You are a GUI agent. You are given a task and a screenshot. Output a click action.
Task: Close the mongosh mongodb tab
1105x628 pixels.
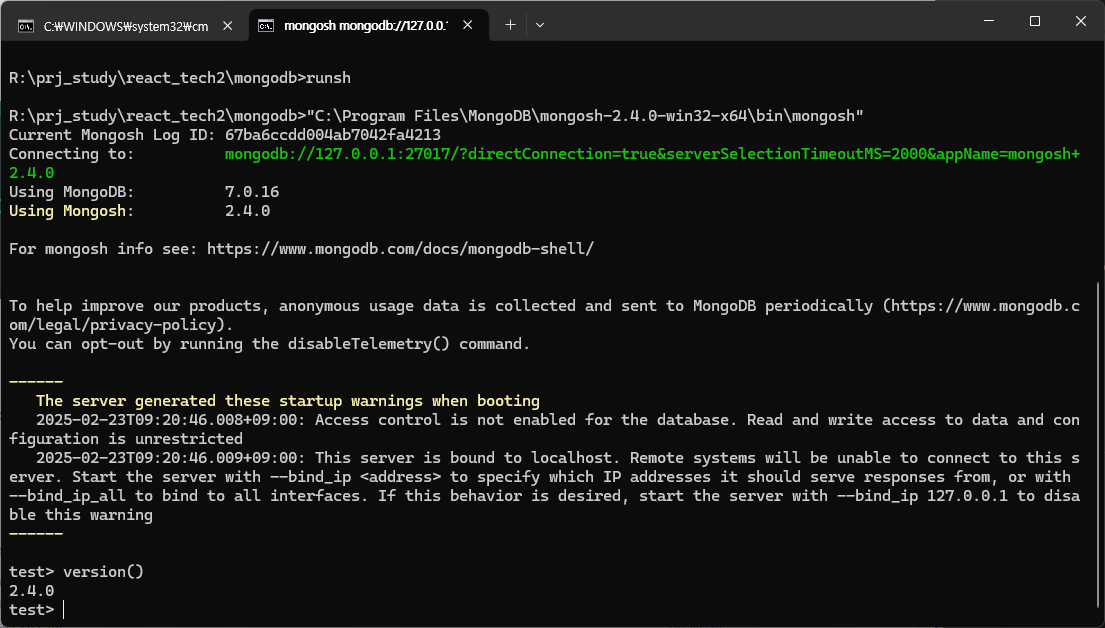tap(467, 25)
